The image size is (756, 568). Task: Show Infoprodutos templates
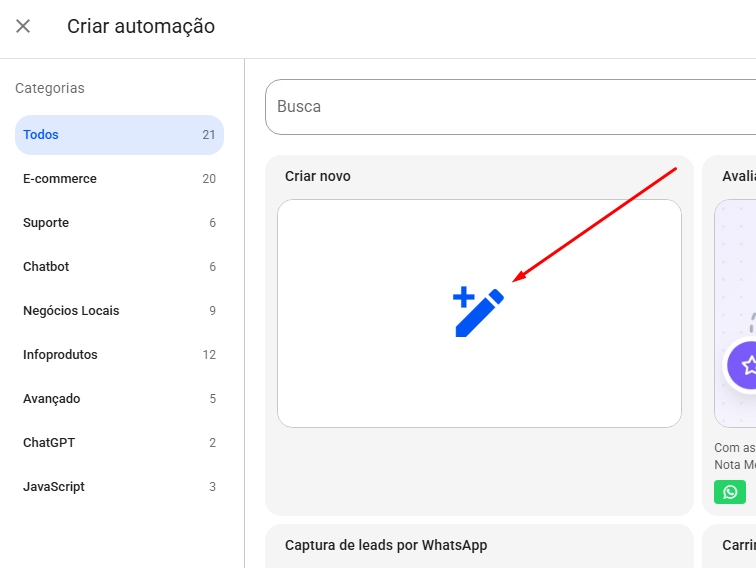tap(119, 355)
